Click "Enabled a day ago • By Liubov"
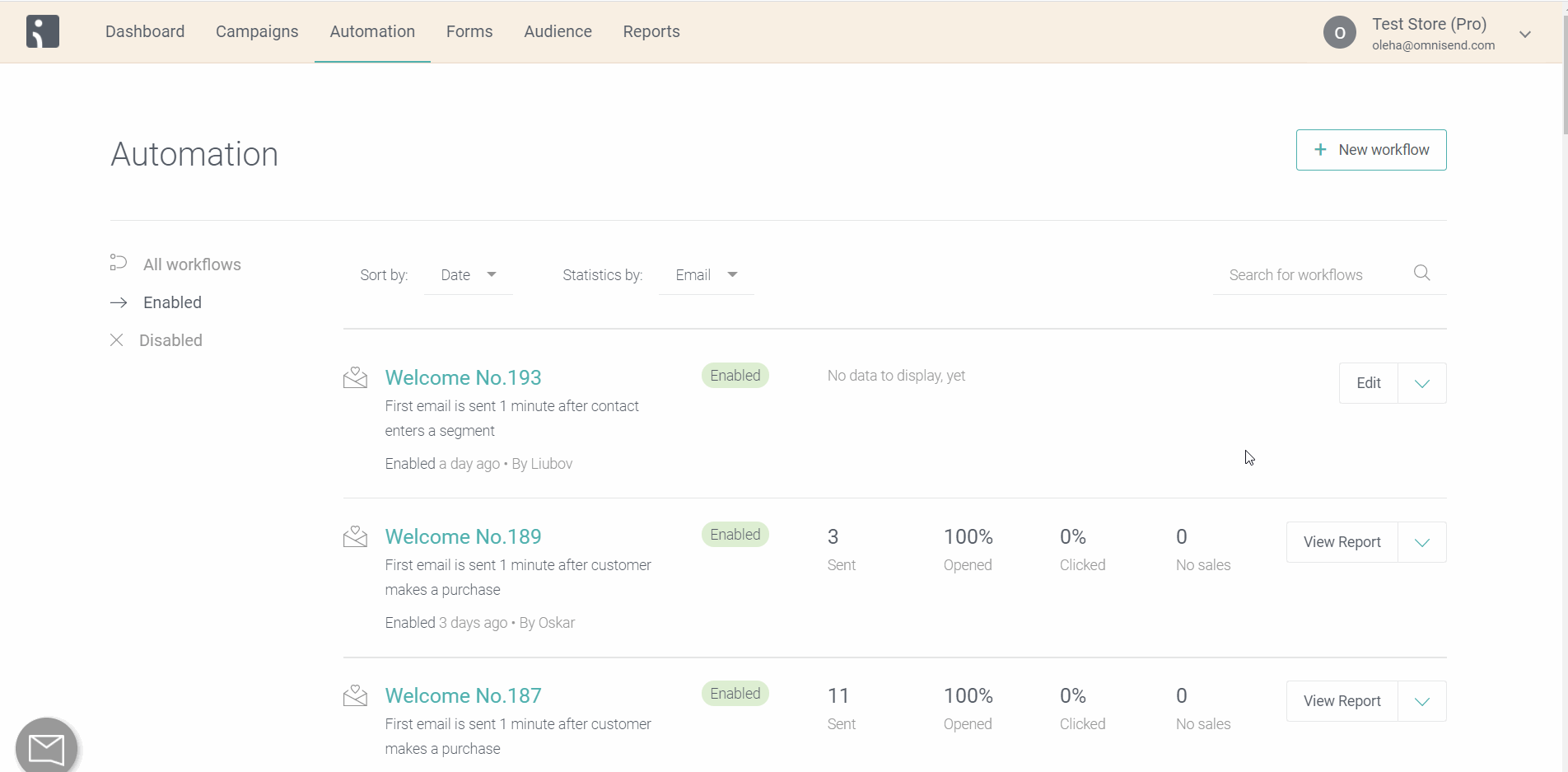Viewport: 1568px width, 772px height. (x=478, y=464)
